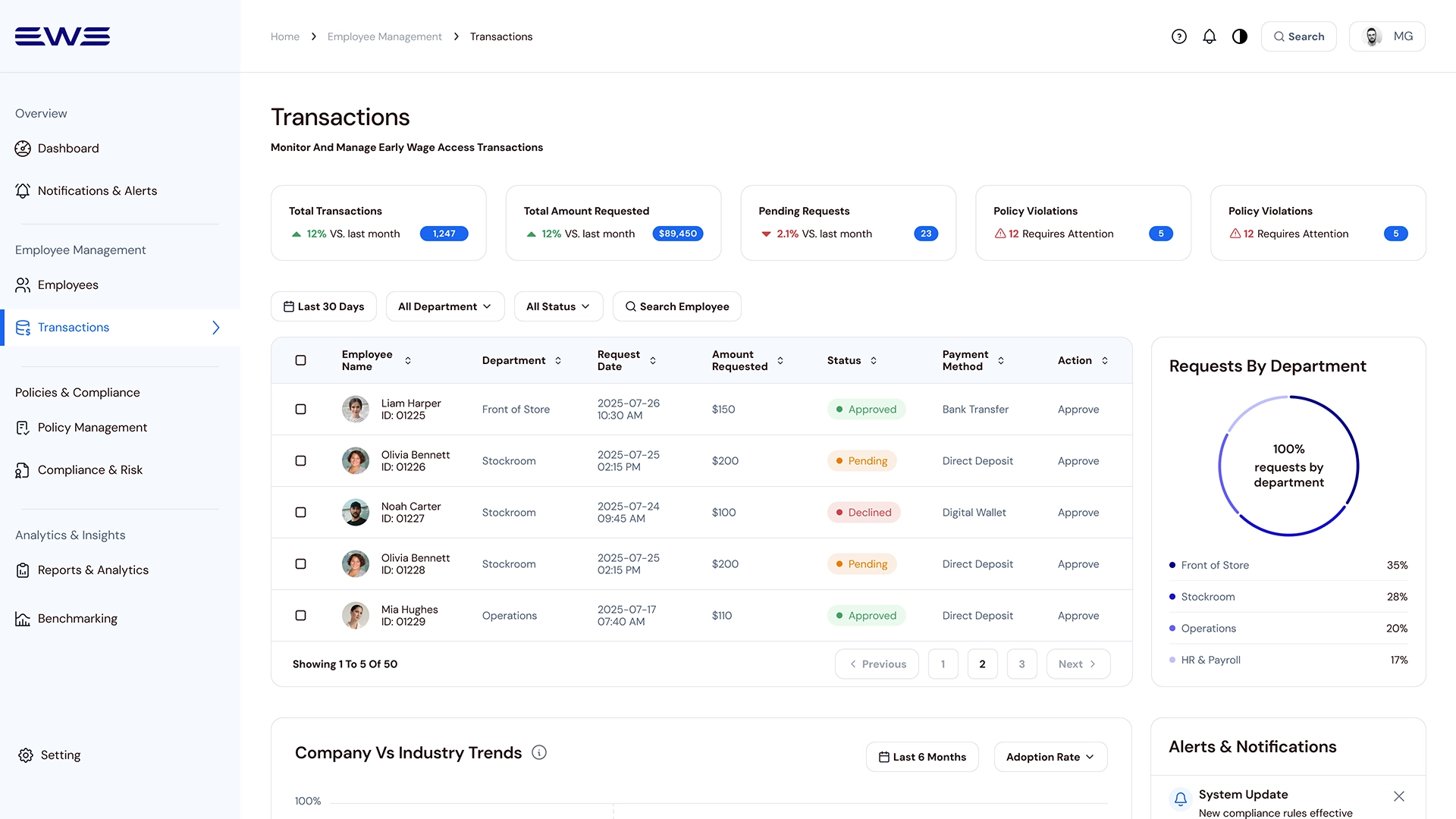This screenshot has width=1456, height=819.
Task: Open the notifications bell icon
Action: click(x=1210, y=36)
